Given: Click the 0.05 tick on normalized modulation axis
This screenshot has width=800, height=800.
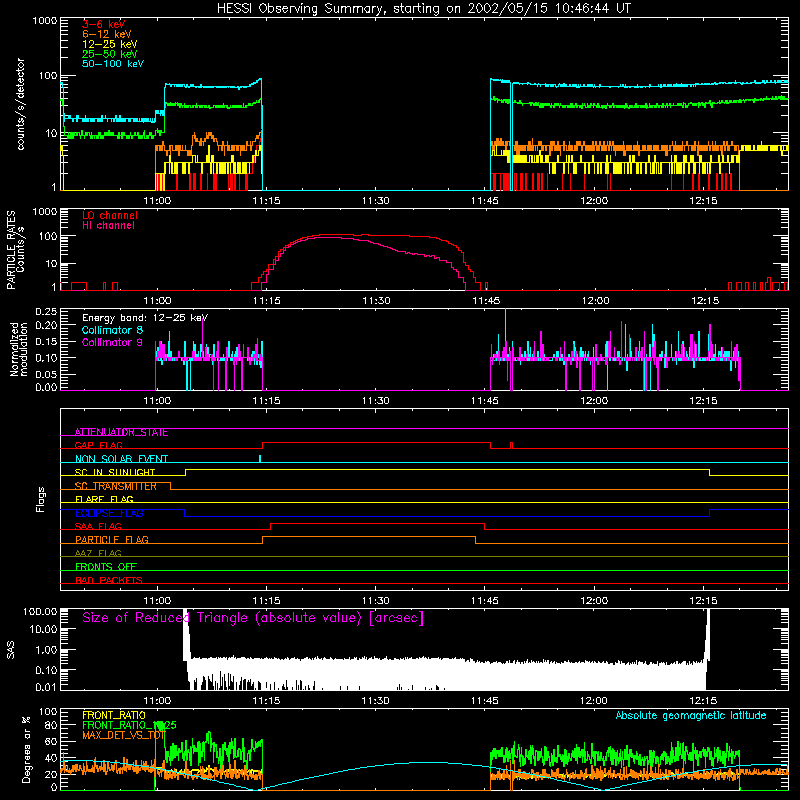Looking at the screenshot, I should [46, 374].
